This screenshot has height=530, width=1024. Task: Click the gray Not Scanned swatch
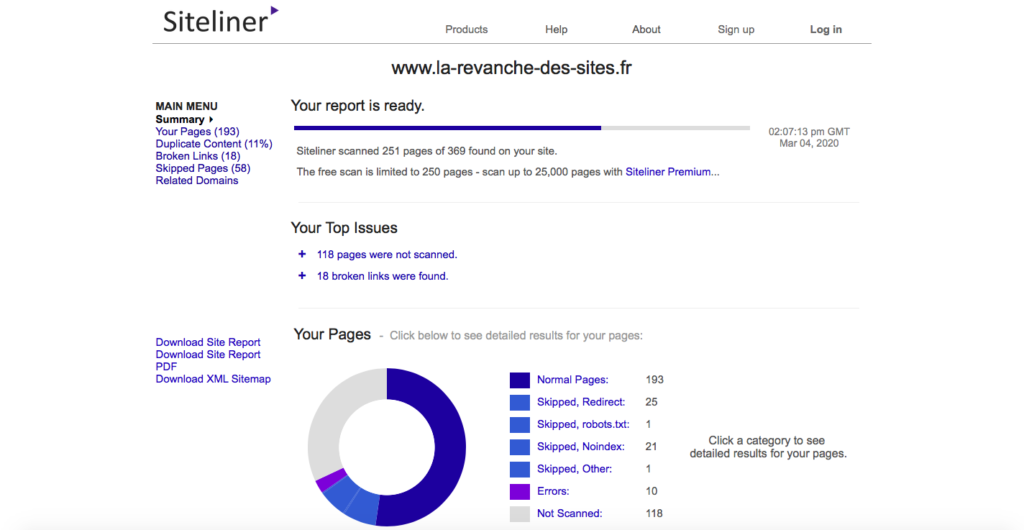(x=520, y=513)
